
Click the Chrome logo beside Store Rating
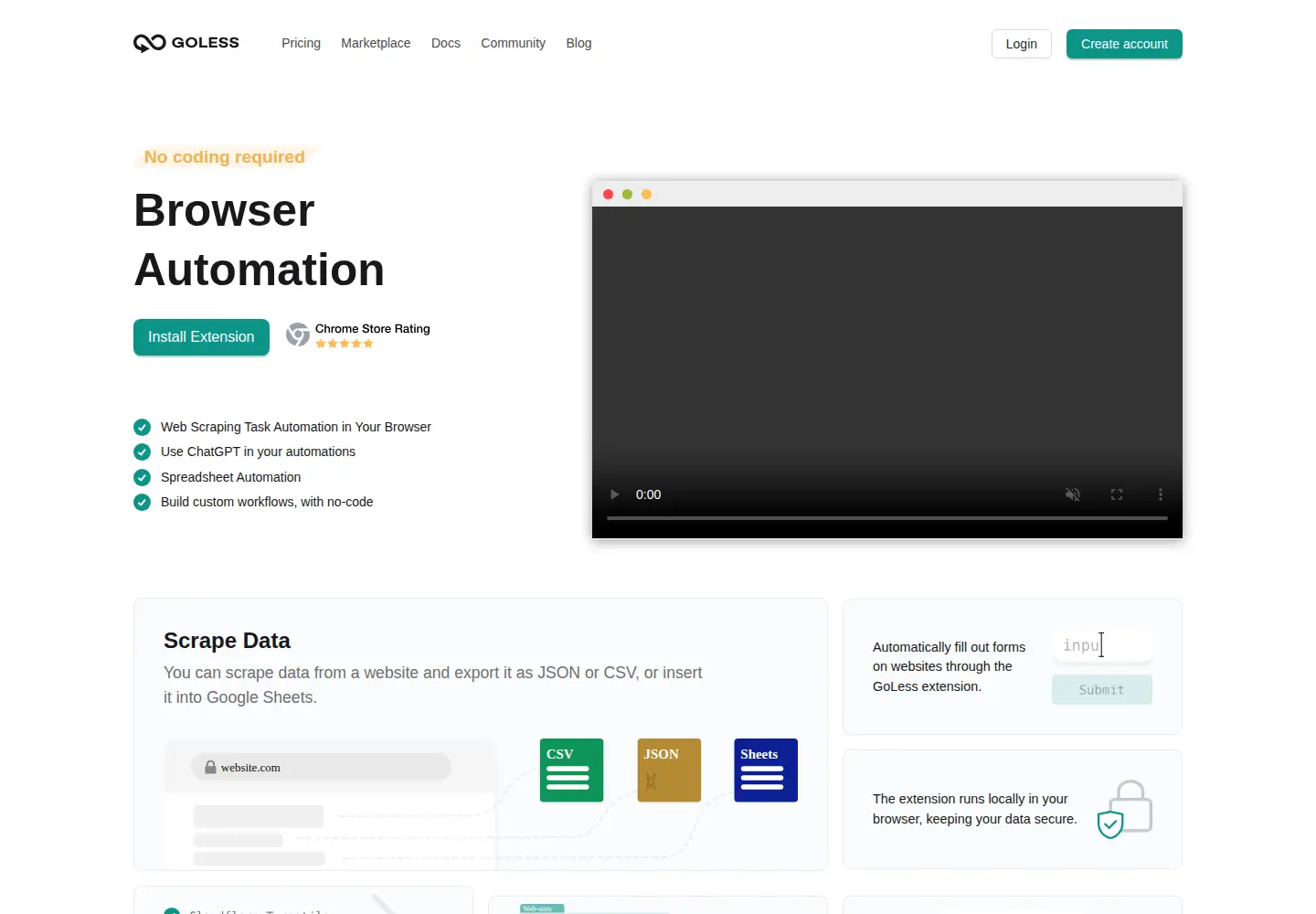298,335
